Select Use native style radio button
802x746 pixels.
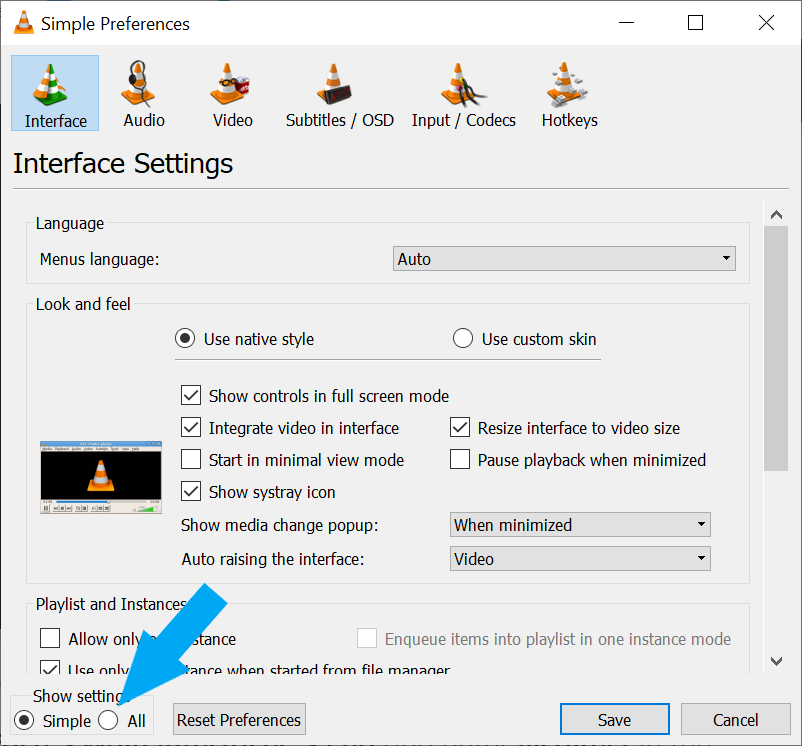185,338
